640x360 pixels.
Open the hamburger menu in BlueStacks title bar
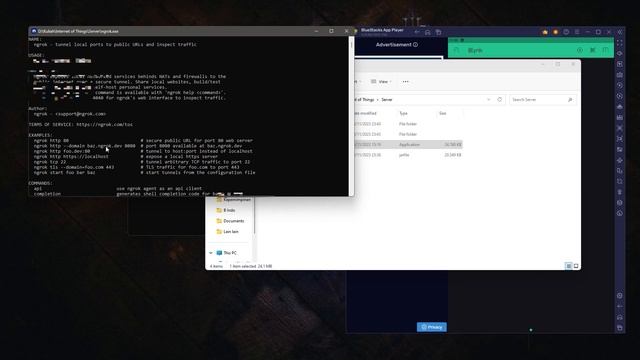click(x=577, y=32)
